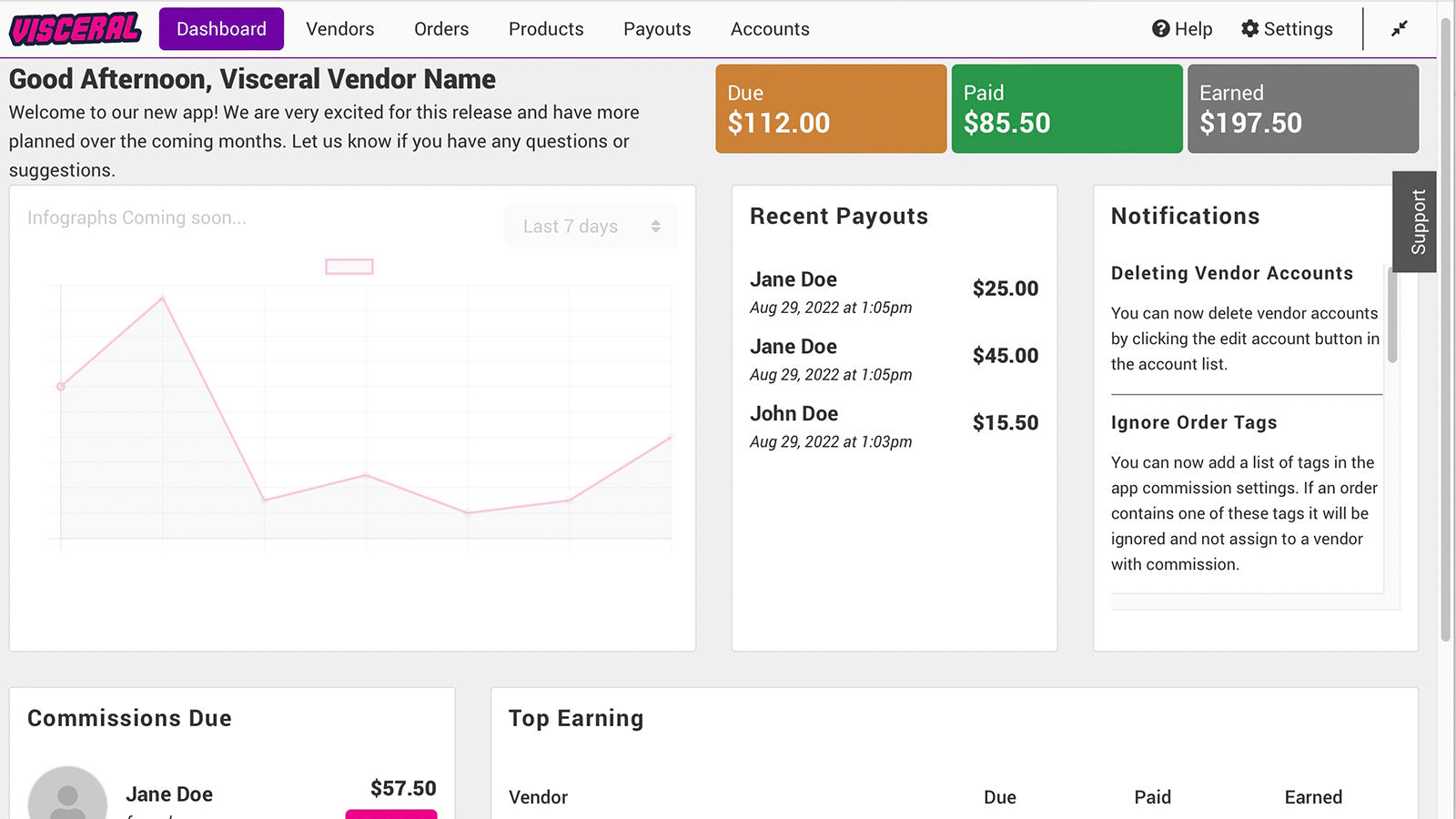Click the Paid column header in Top Earning
The width and height of the screenshot is (1456, 819).
pos(1153,797)
